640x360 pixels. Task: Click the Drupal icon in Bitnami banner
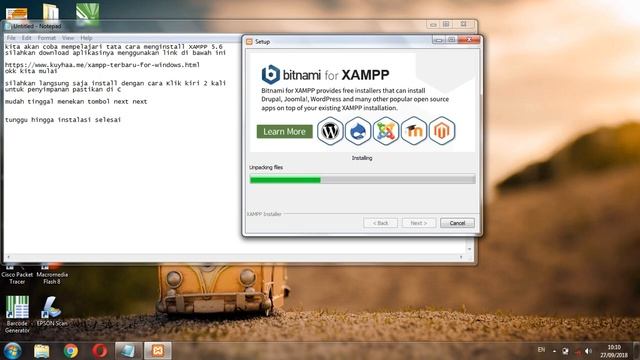pos(358,131)
